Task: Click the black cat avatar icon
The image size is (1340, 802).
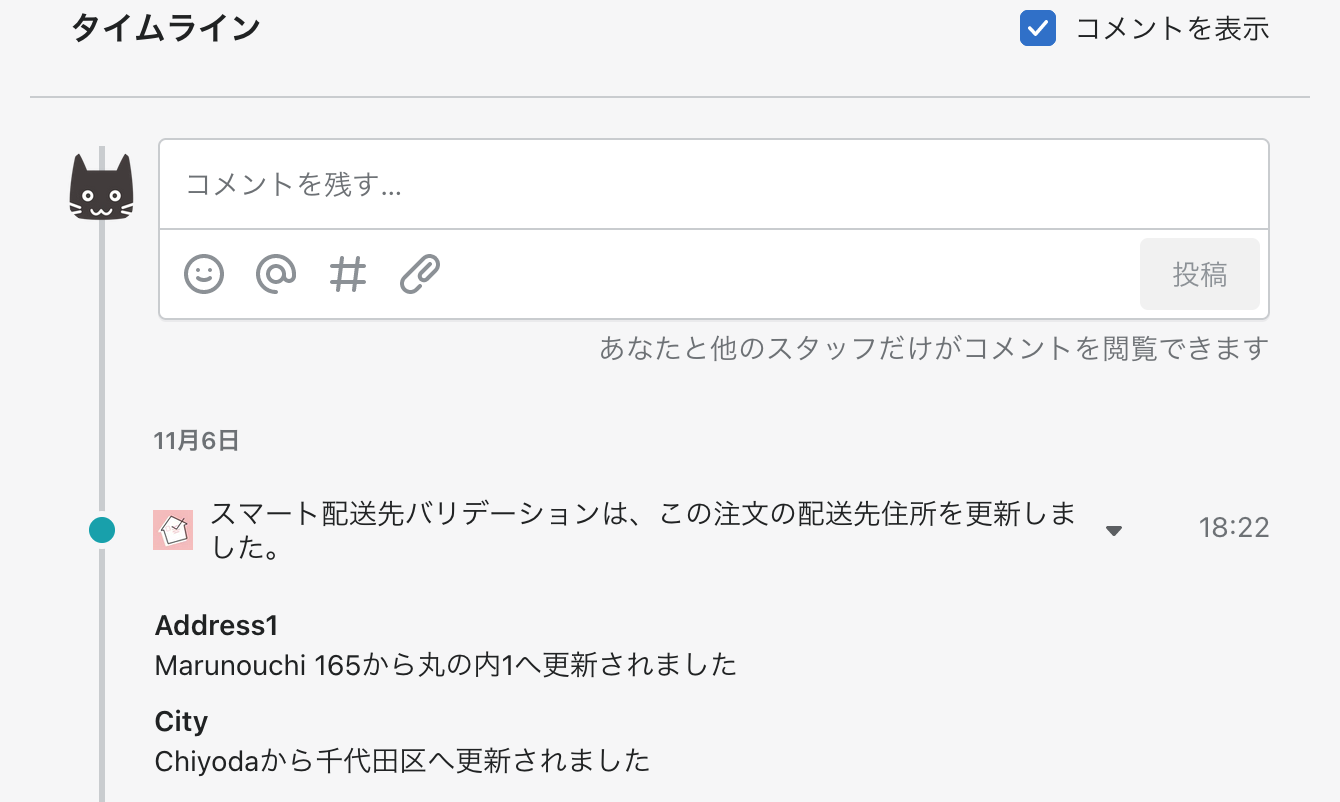Action: [x=101, y=187]
